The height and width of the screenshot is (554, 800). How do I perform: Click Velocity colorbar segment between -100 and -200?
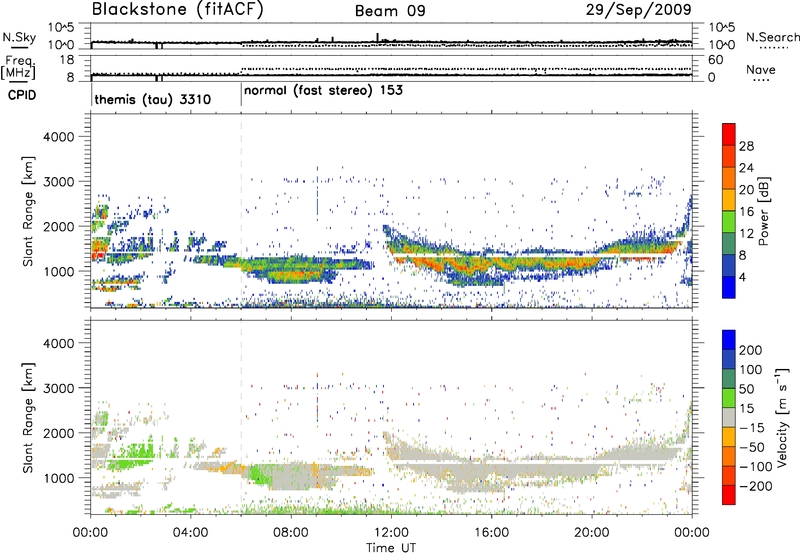tap(729, 475)
